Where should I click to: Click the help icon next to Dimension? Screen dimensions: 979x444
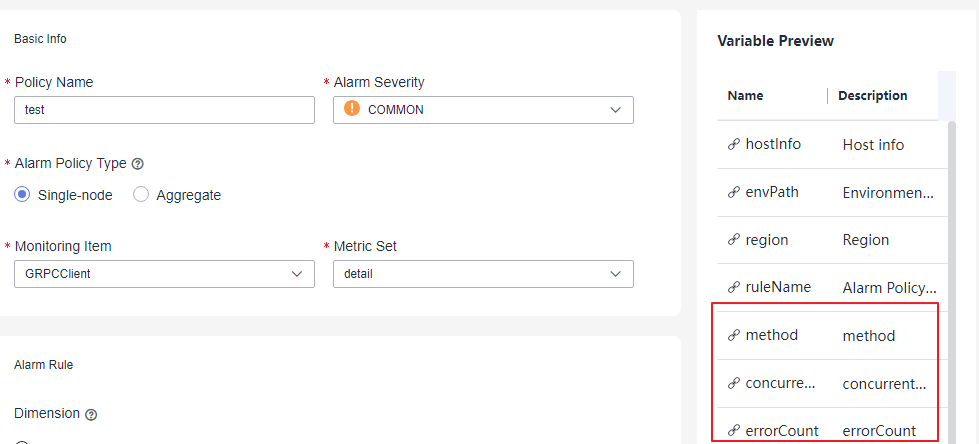(91, 415)
